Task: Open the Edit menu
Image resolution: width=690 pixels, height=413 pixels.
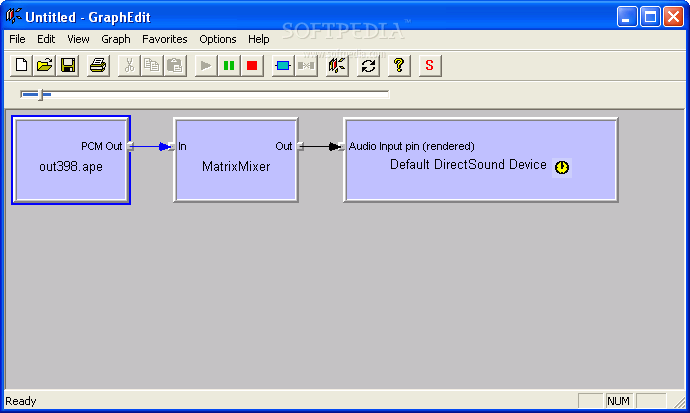Action: tap(46, 39)
